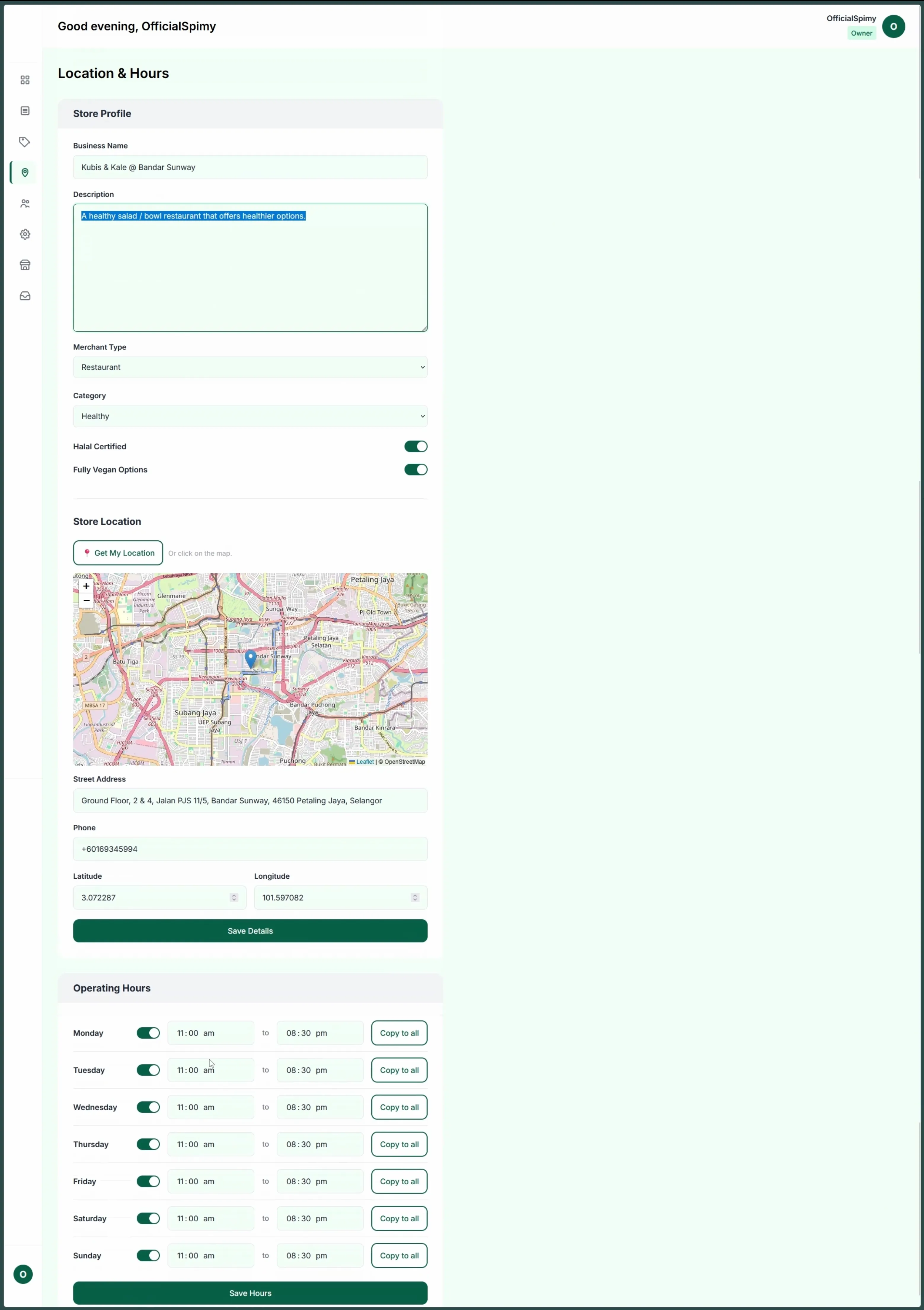Disable the Friday operating hours switch

click(148, 1181)
